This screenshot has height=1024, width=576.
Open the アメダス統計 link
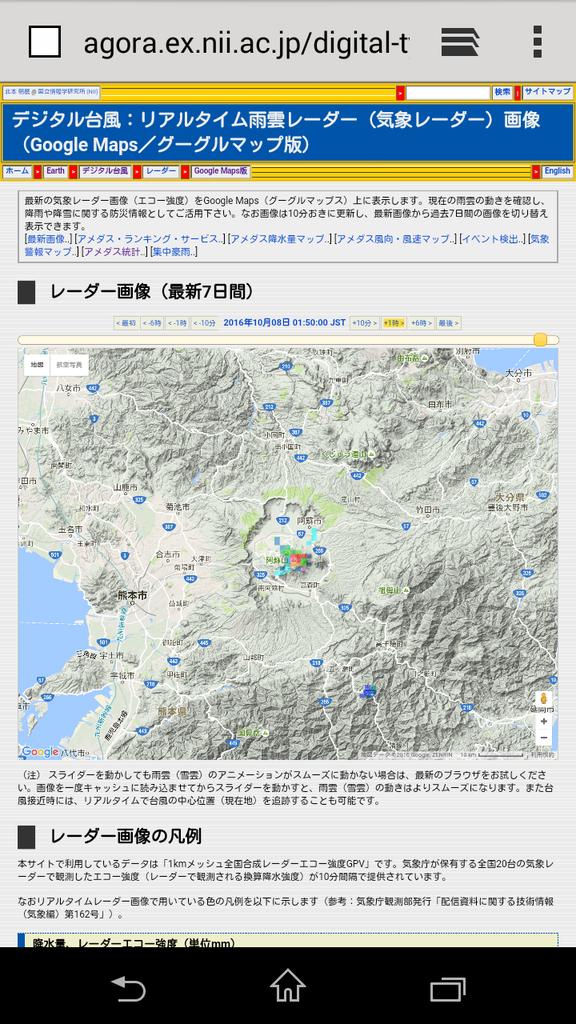(x=114, y=251)
